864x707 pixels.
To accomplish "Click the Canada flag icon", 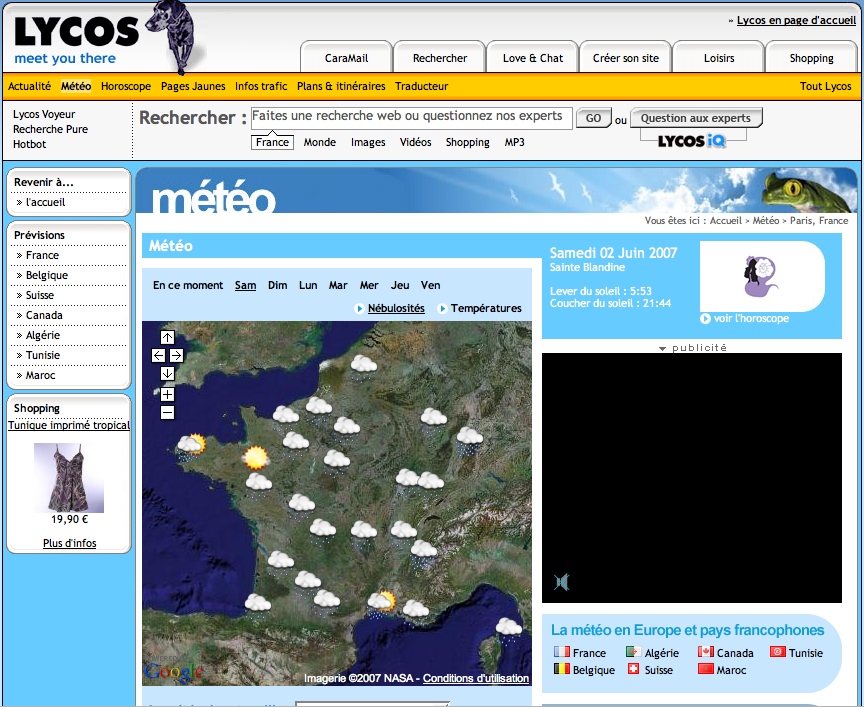I will 705,652.
